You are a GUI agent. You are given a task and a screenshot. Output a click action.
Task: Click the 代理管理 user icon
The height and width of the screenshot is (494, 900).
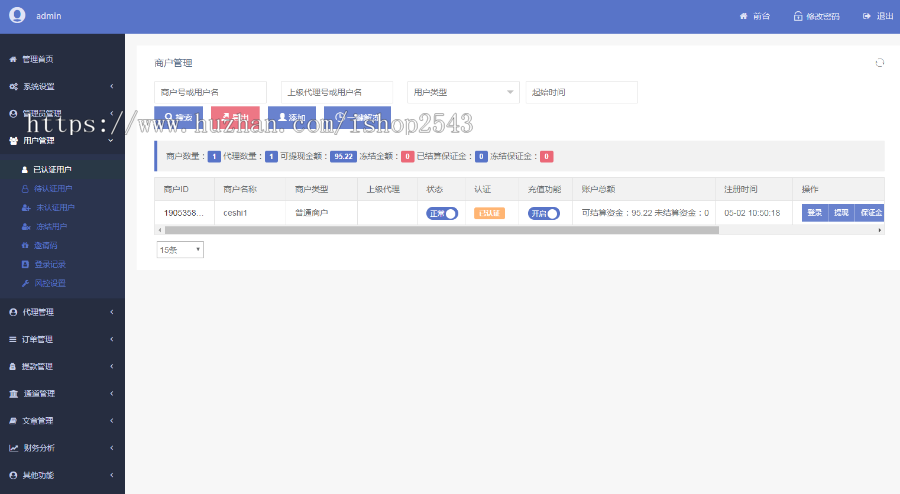point(13,312)
